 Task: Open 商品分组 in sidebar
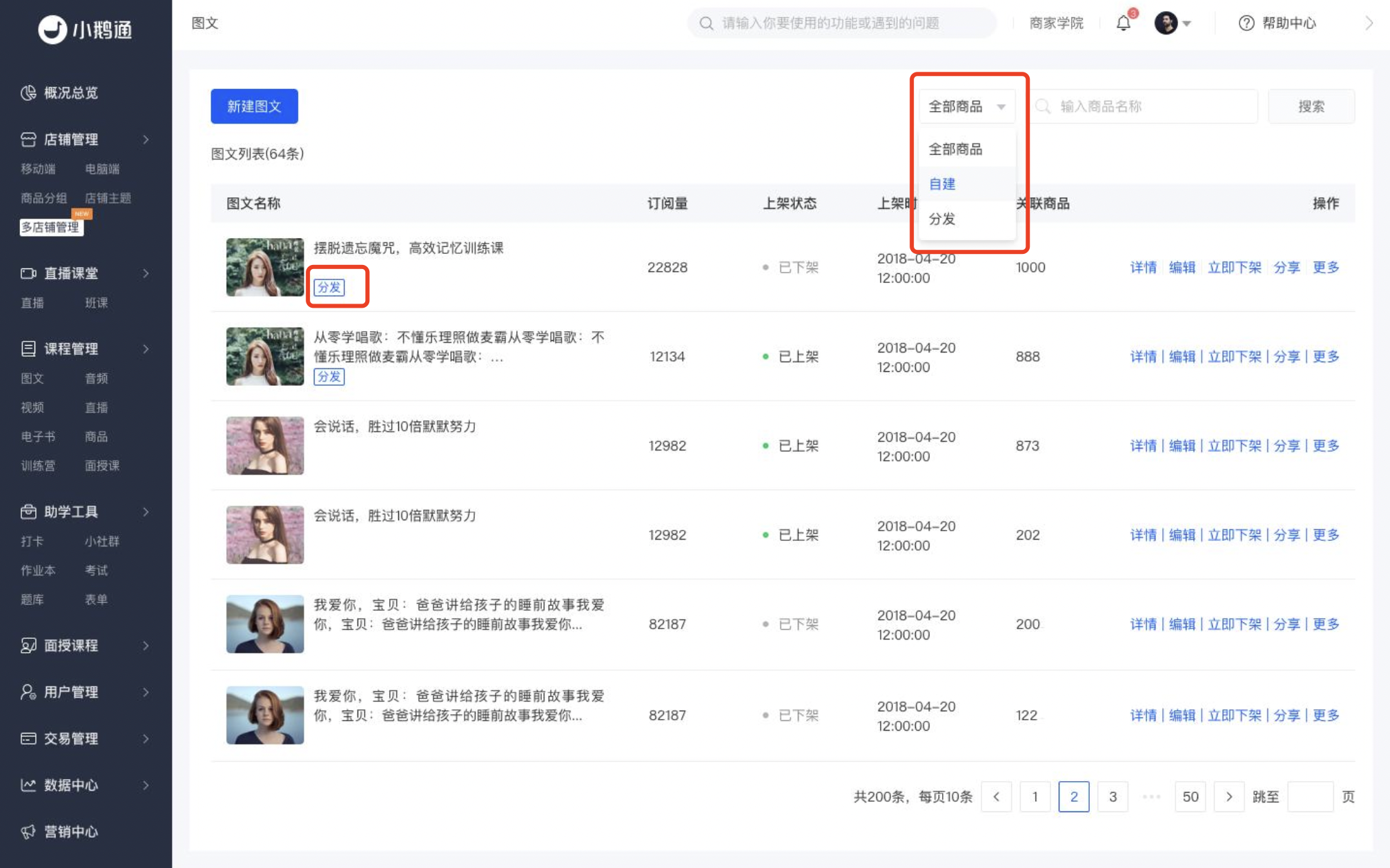(x=43, y=198)
